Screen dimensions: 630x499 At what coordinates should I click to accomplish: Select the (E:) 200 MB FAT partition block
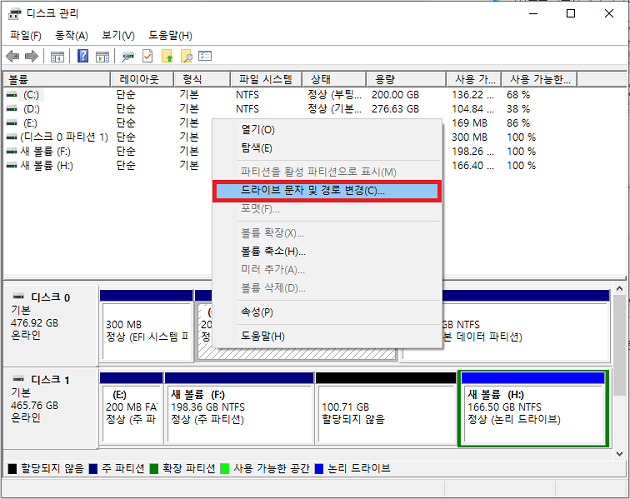click(131, 409)
